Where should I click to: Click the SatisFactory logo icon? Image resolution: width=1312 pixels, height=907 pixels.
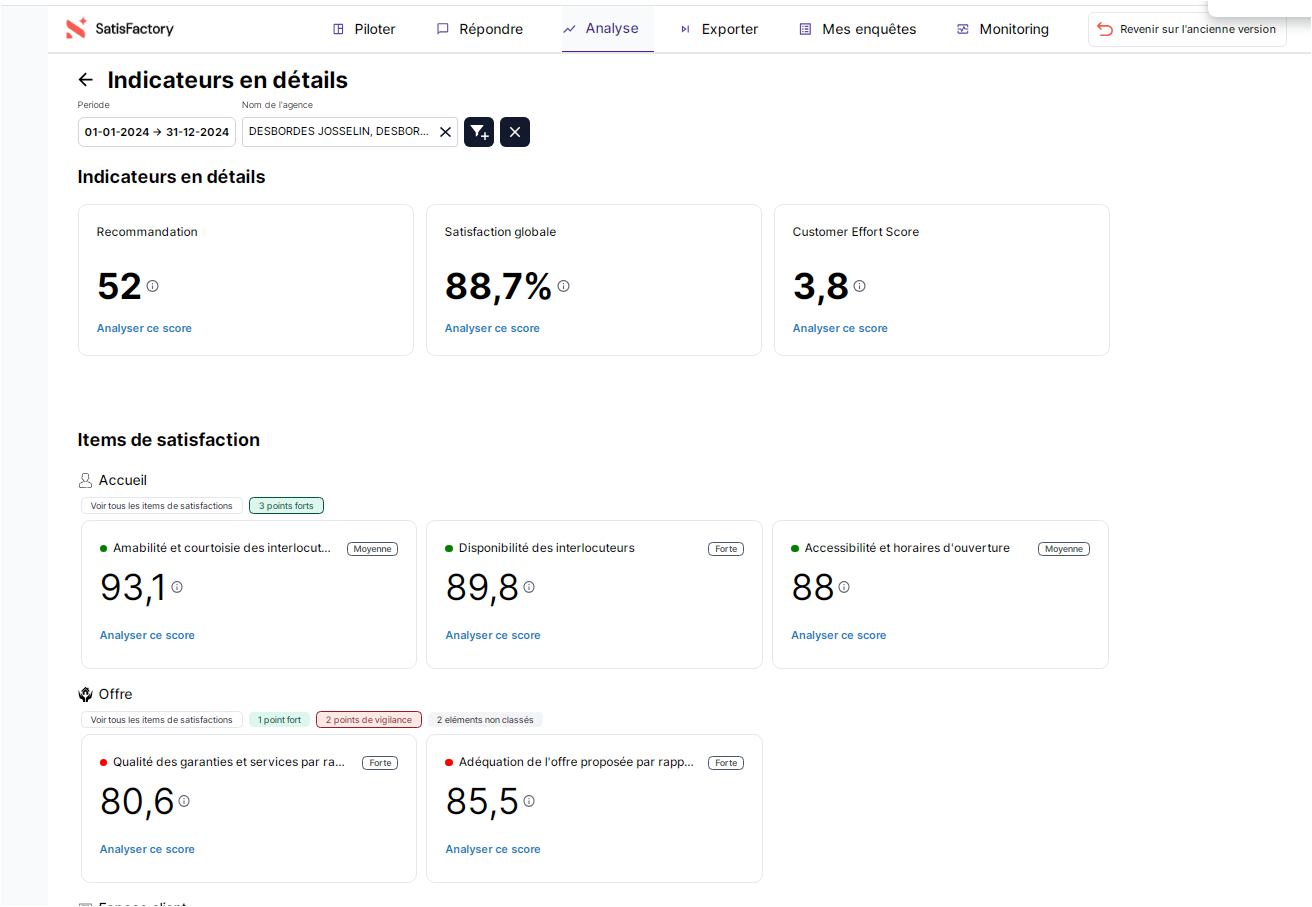point(76,29)
